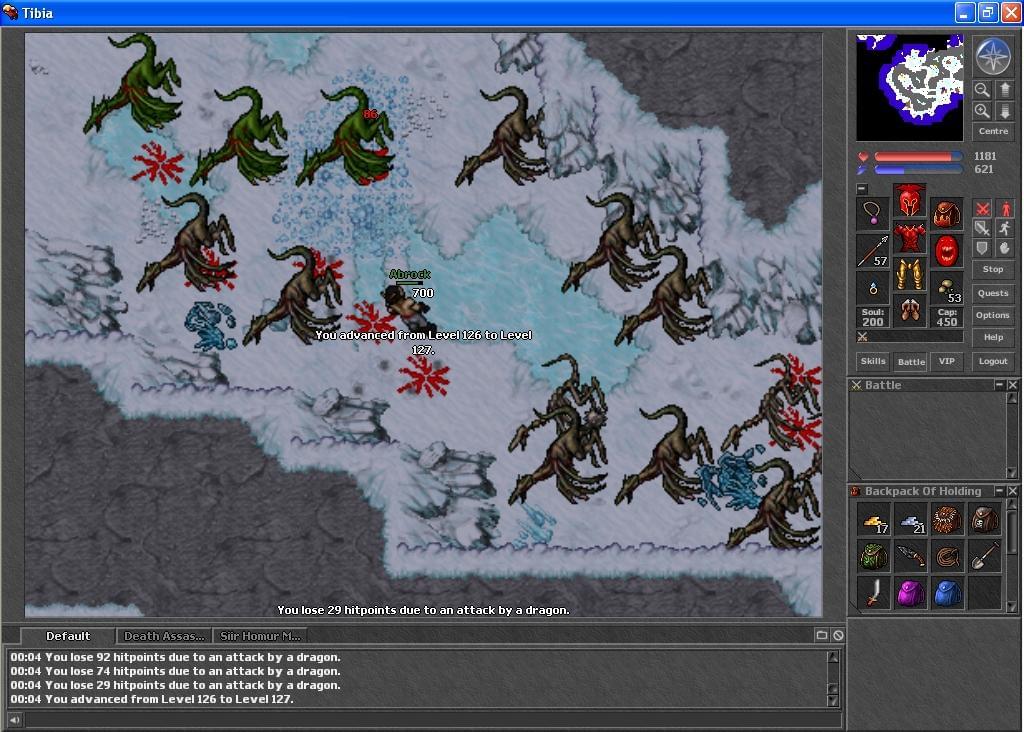Toggle the Battle window button
The width and height of the screenshot is (1024, 732).
click(x=911, y=361)
